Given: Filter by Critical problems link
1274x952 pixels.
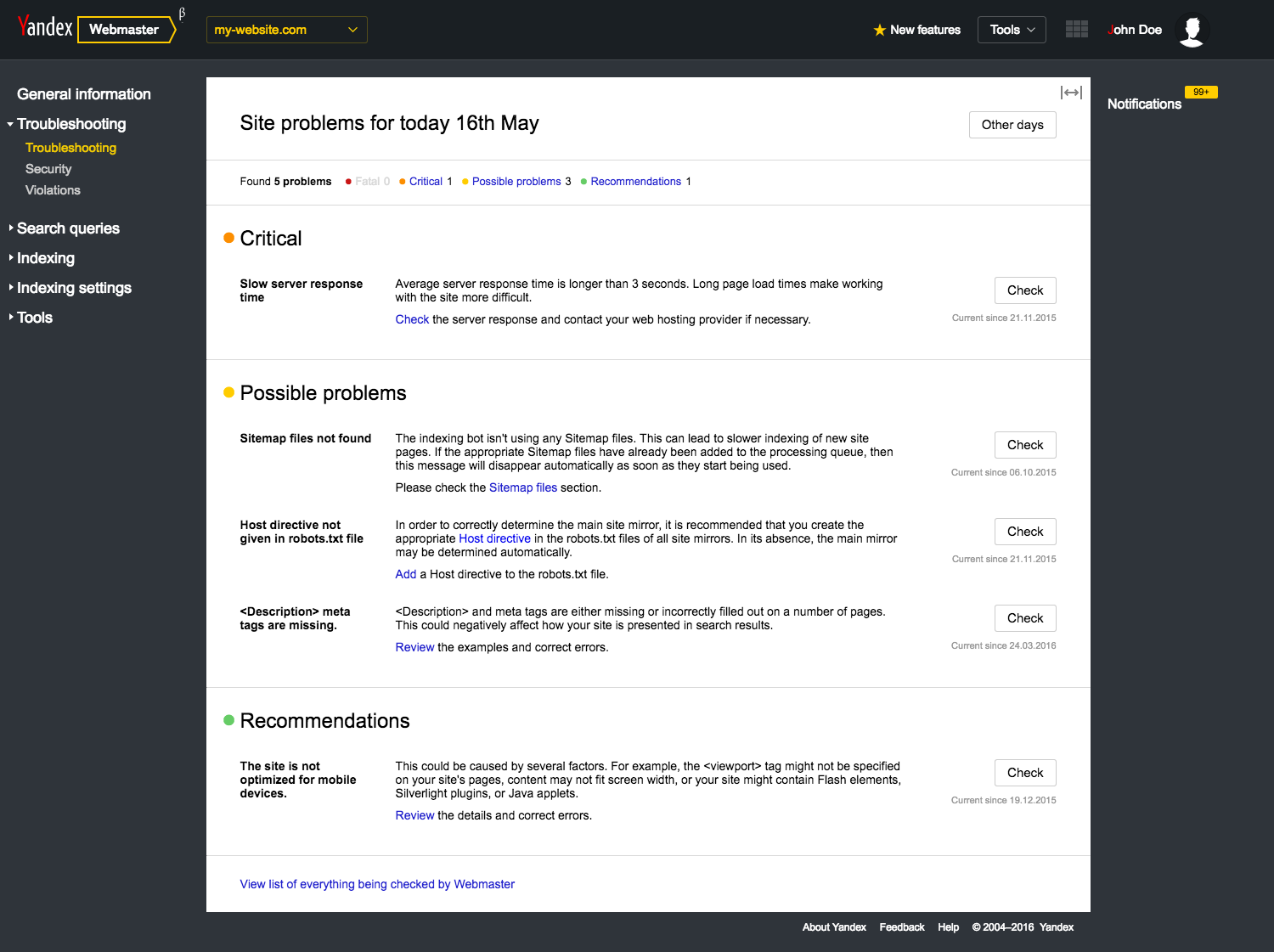Looking at the screenshot, I should click(x=426, y=182).
